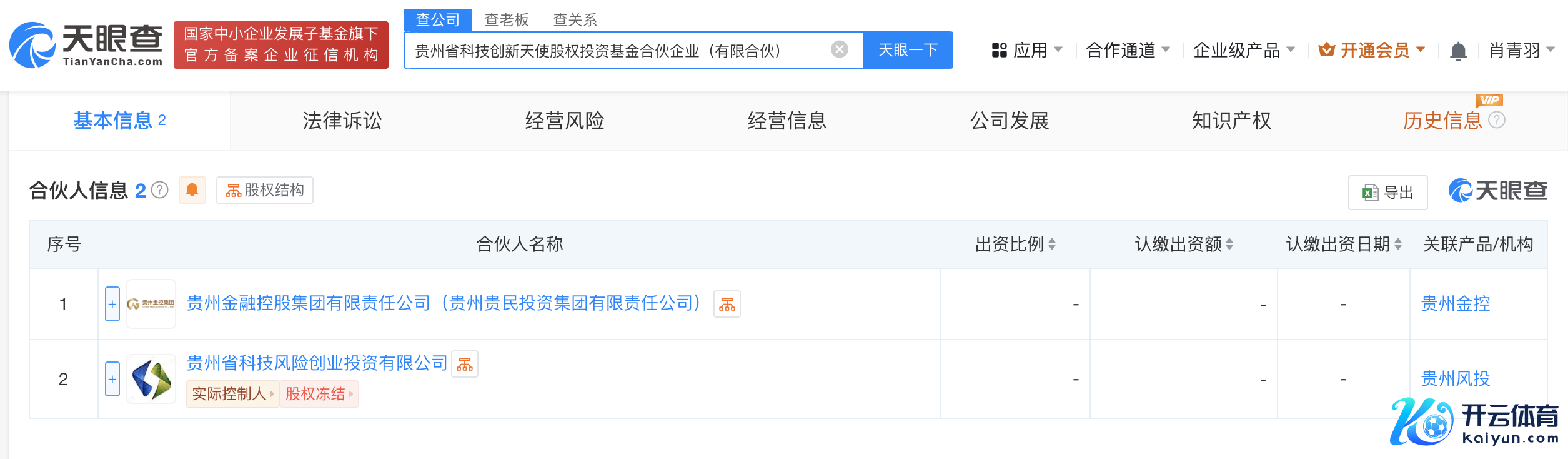Open equity chart icon for 贵州金融控股集团

[x=727, y=305]
